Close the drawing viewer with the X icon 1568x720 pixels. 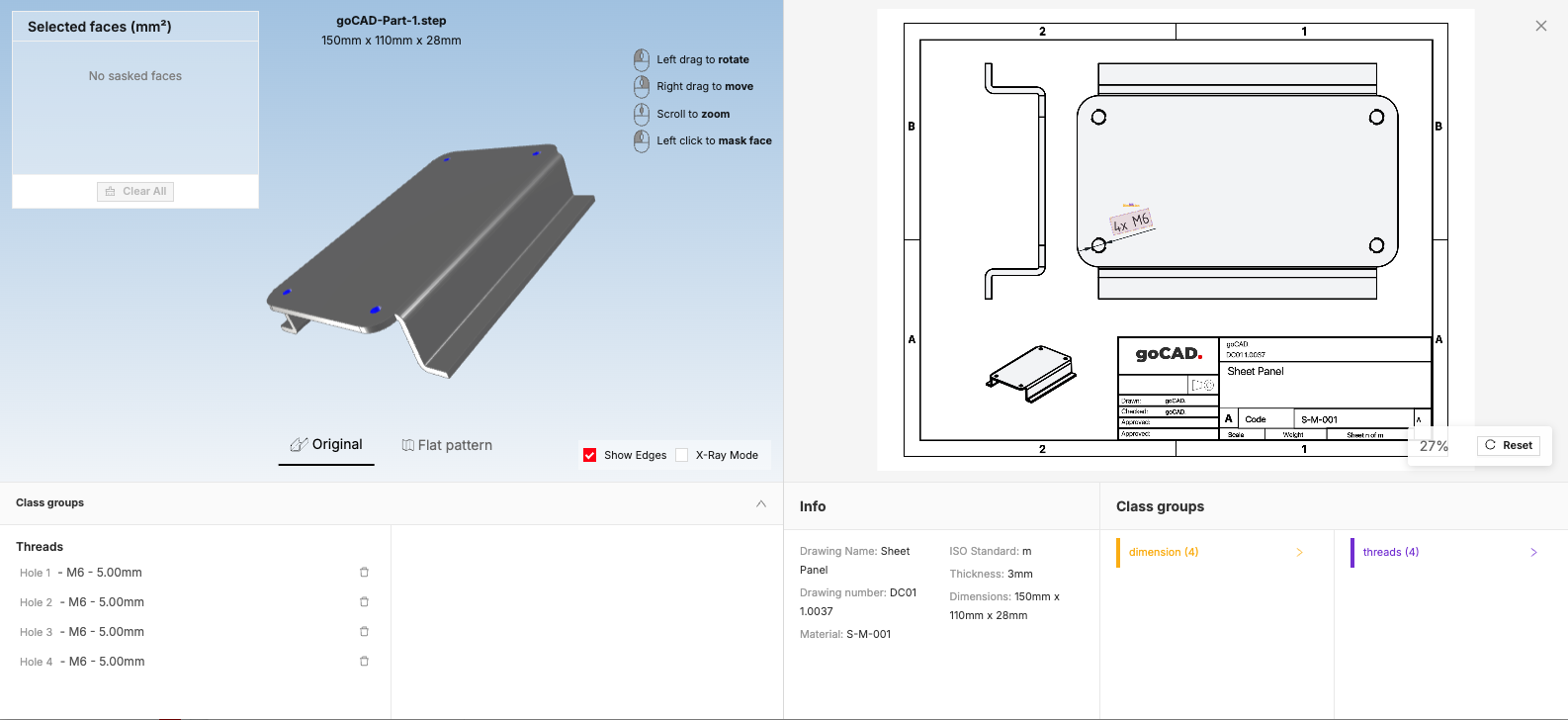1541,26
